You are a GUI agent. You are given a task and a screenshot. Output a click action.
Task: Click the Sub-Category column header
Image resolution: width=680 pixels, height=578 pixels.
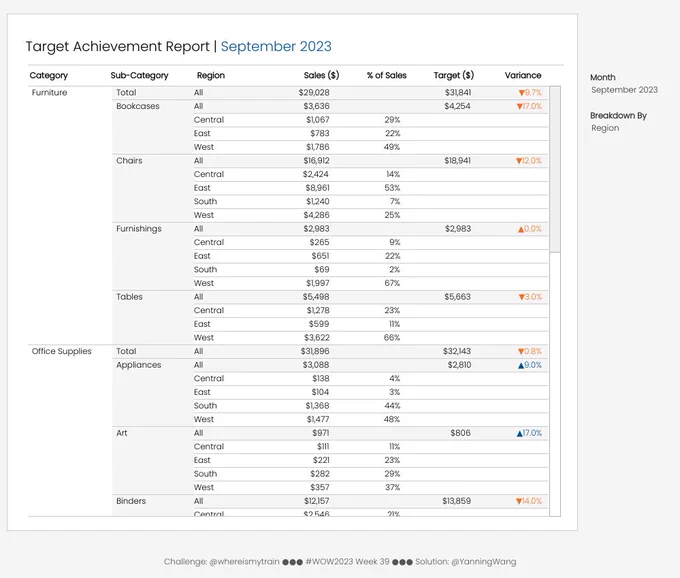(139, 75)
